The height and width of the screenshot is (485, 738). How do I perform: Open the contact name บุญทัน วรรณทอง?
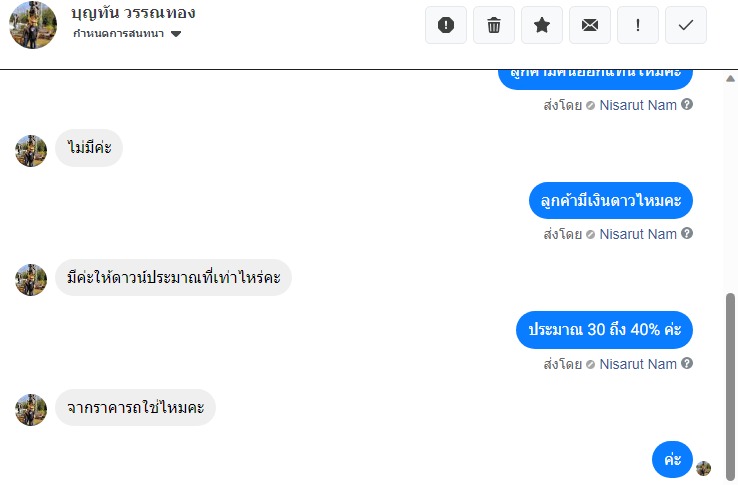pyautogui.click(x=134, y=14)
